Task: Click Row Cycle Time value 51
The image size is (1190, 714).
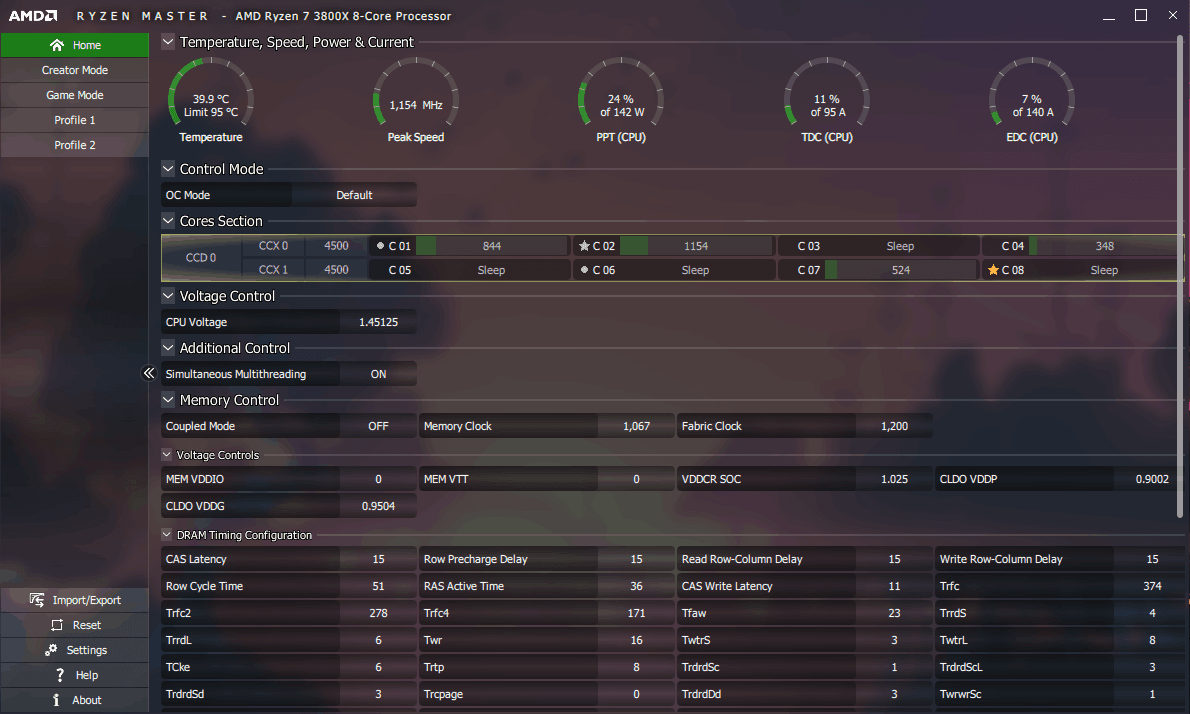Action: [x=378, y=586]
